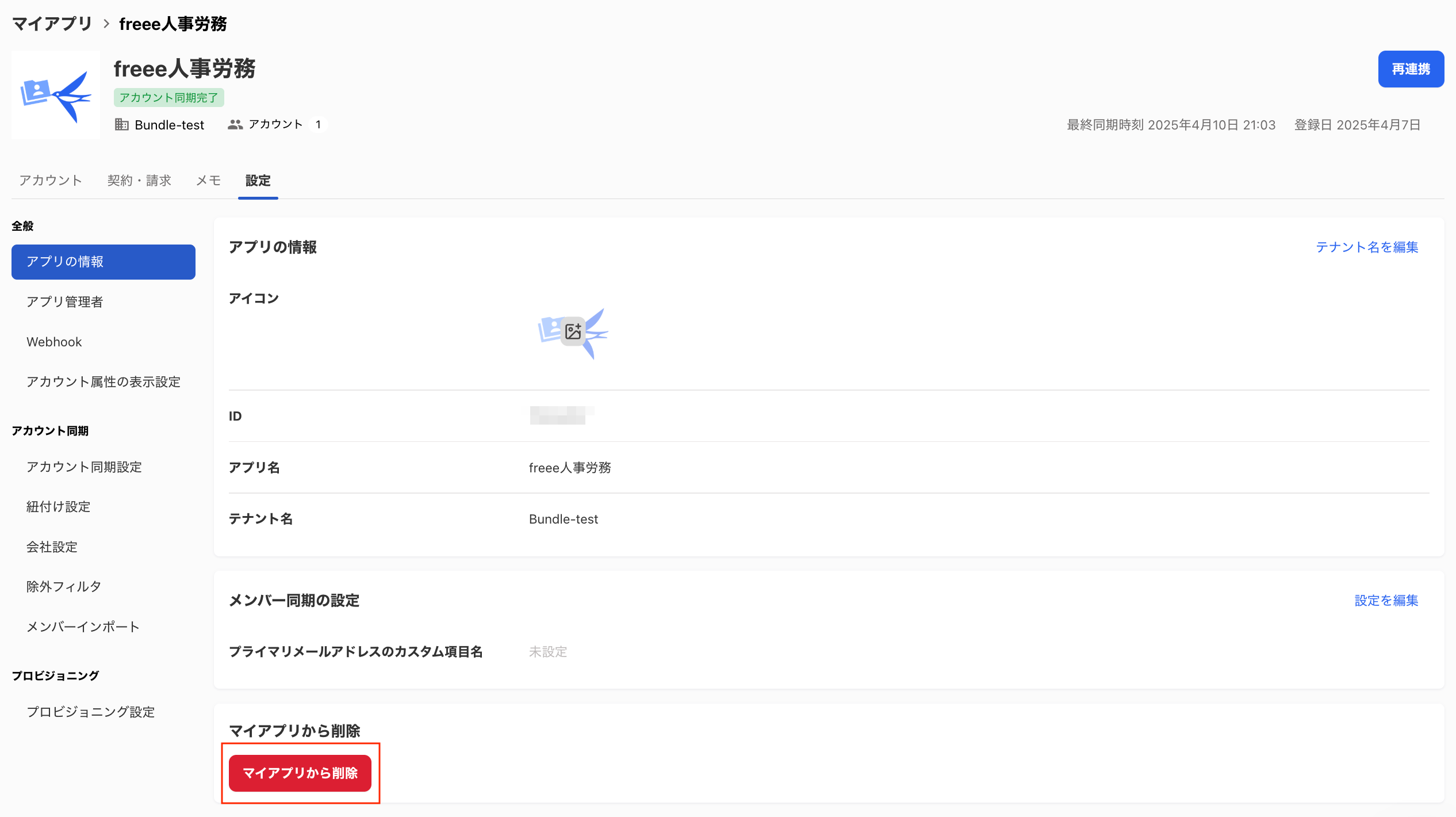Open アカウント同期設定 in the sidebar
This screenshot has height=817, width=1456.
(x=104, y=467)
